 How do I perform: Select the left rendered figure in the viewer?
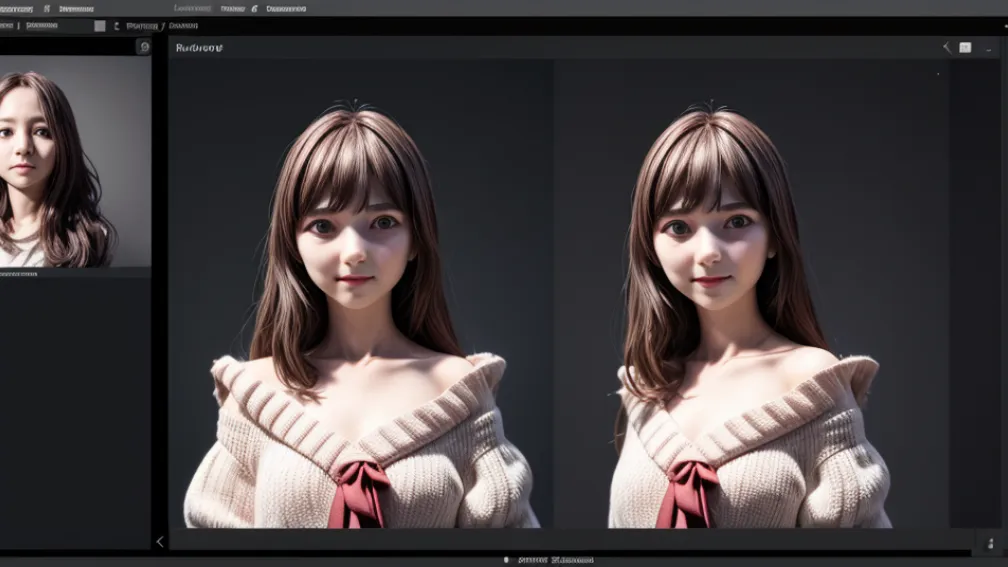(361, 315)
